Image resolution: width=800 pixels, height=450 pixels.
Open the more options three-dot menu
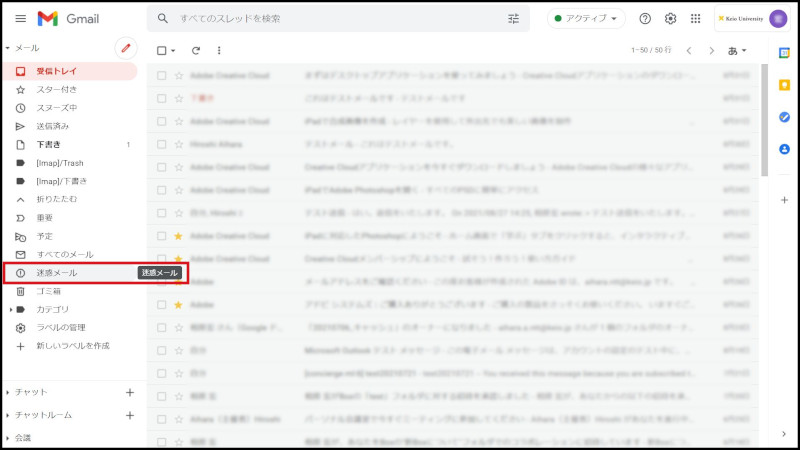coord(219,50)
